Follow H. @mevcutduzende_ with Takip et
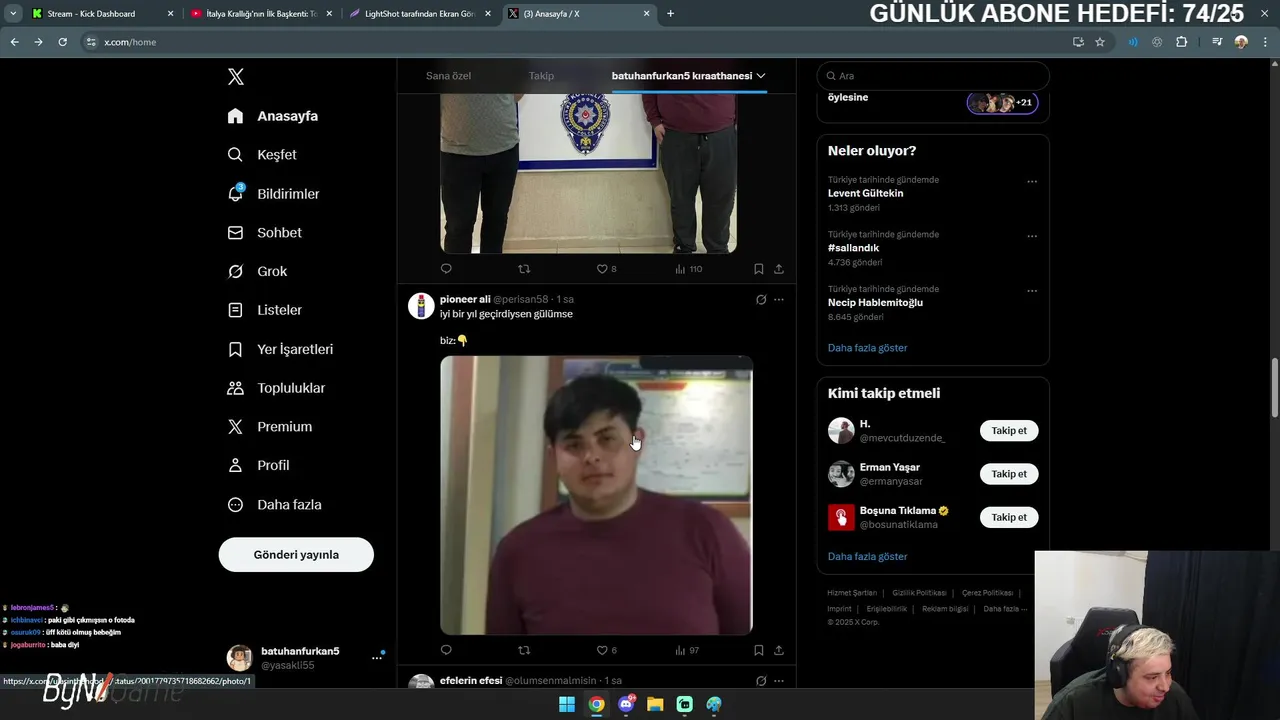1280x720 pixels. [x=1009, y=431]
